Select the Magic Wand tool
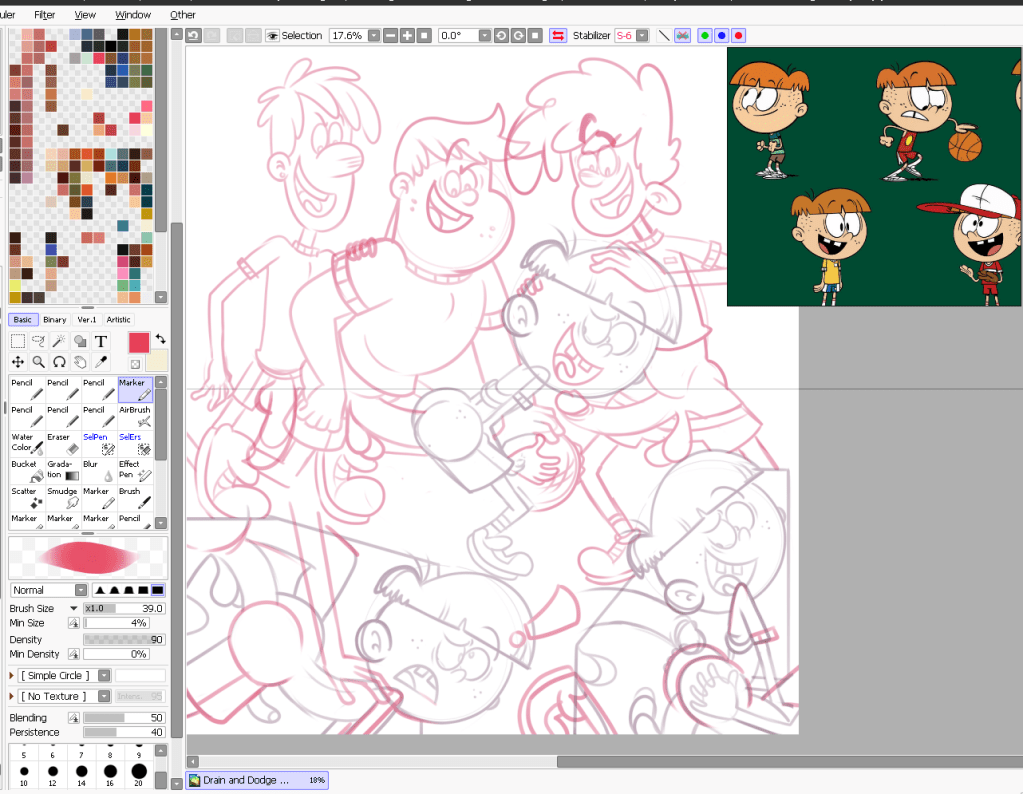The width and height of the screenshot is (1023, 794). click(x=59, y=341)
